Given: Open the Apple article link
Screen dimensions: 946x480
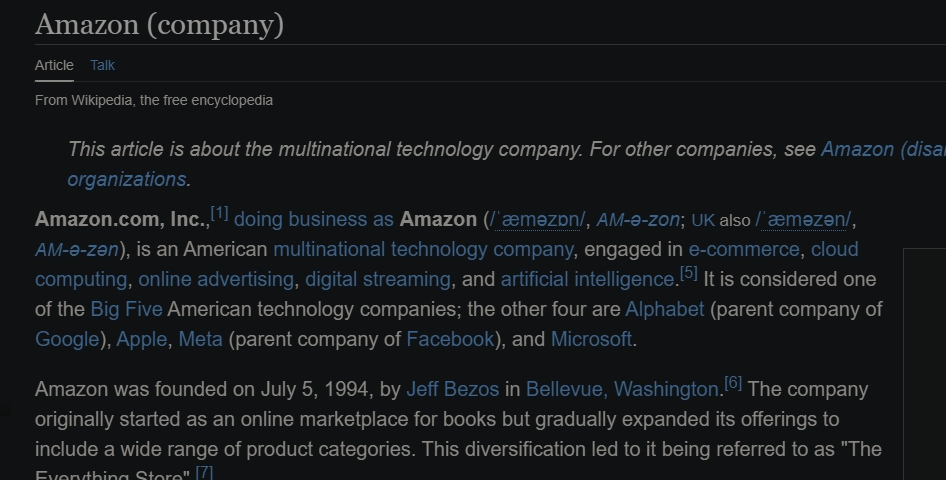Looking at the screenshot, I should point(141,339).
